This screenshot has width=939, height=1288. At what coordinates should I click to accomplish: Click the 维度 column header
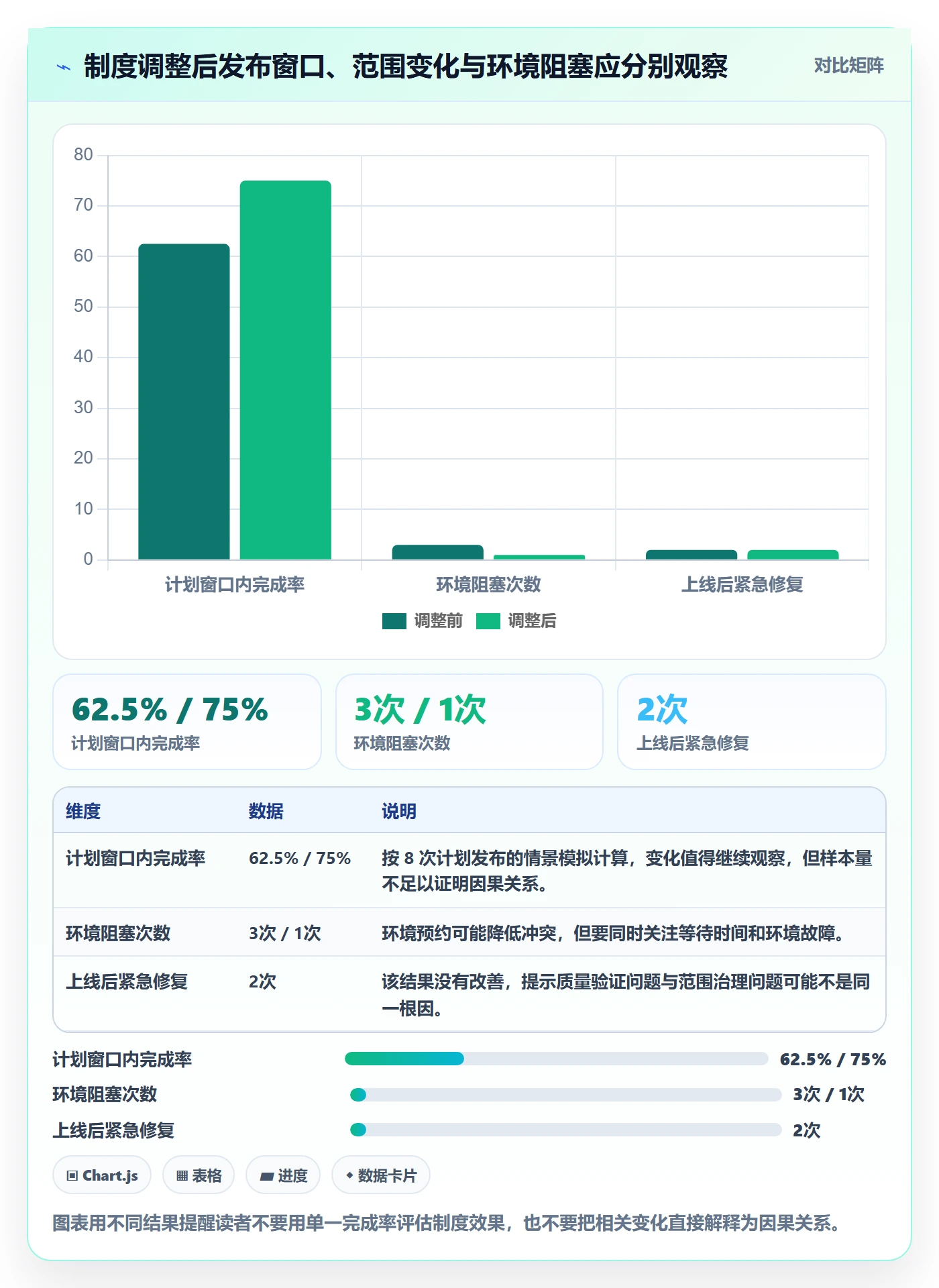point(83,811)
